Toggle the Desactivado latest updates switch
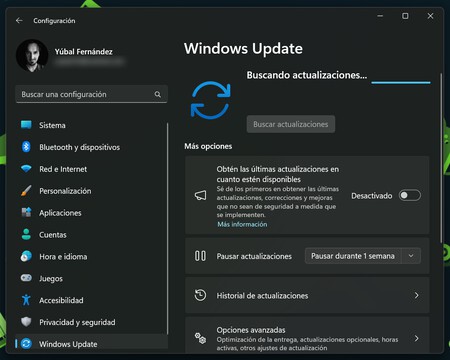The image size is (450, 360). [410, 195]
